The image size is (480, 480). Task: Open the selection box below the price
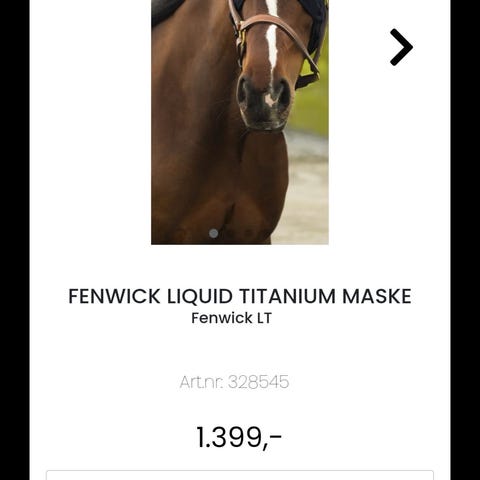(240, 475)
